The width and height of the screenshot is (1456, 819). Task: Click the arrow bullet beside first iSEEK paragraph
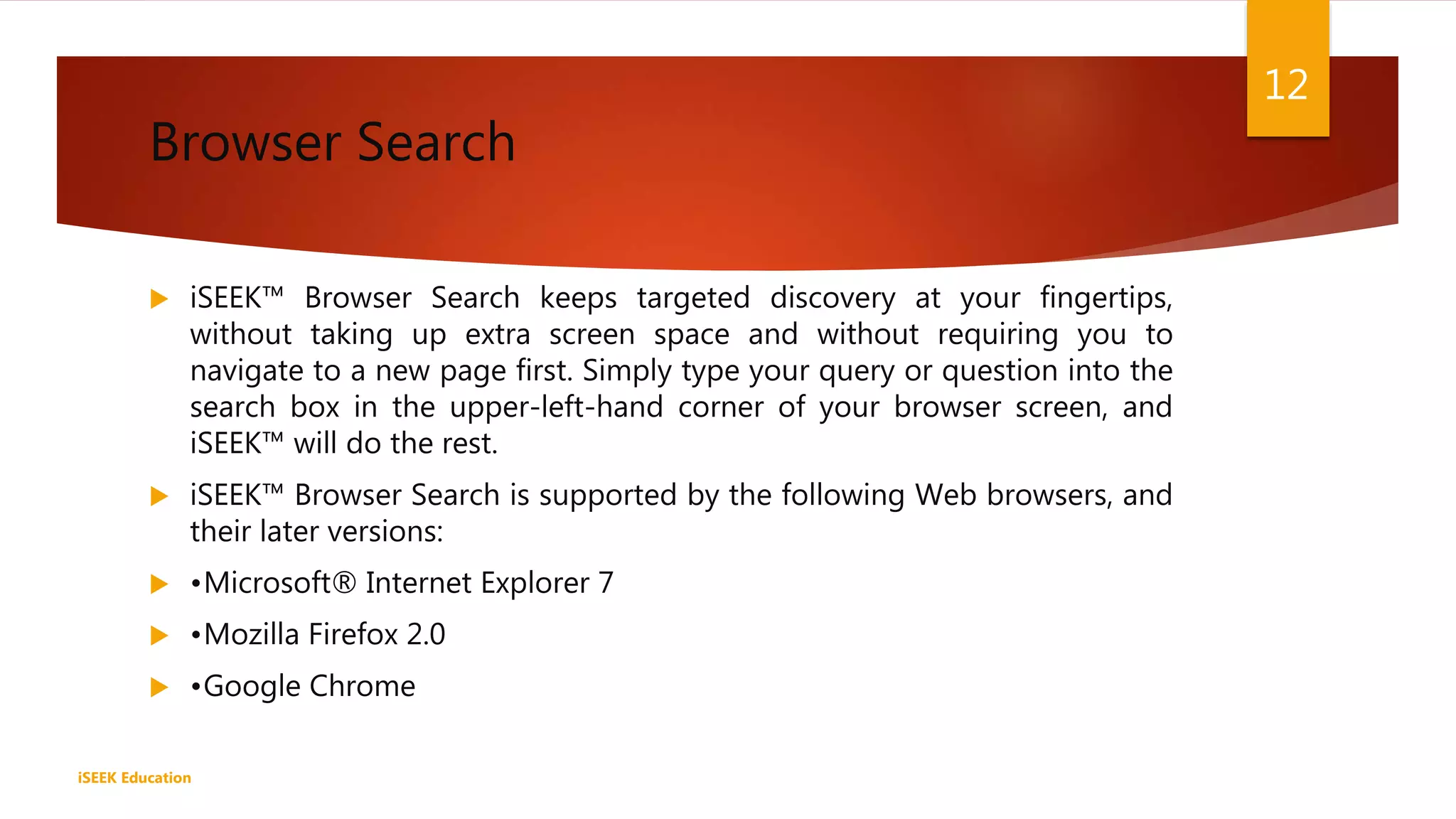point(159,299)
